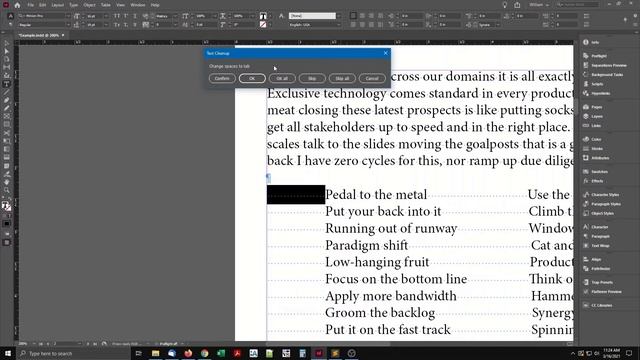
Task: Open the Object menu
Action: click(x=89, y=5)
